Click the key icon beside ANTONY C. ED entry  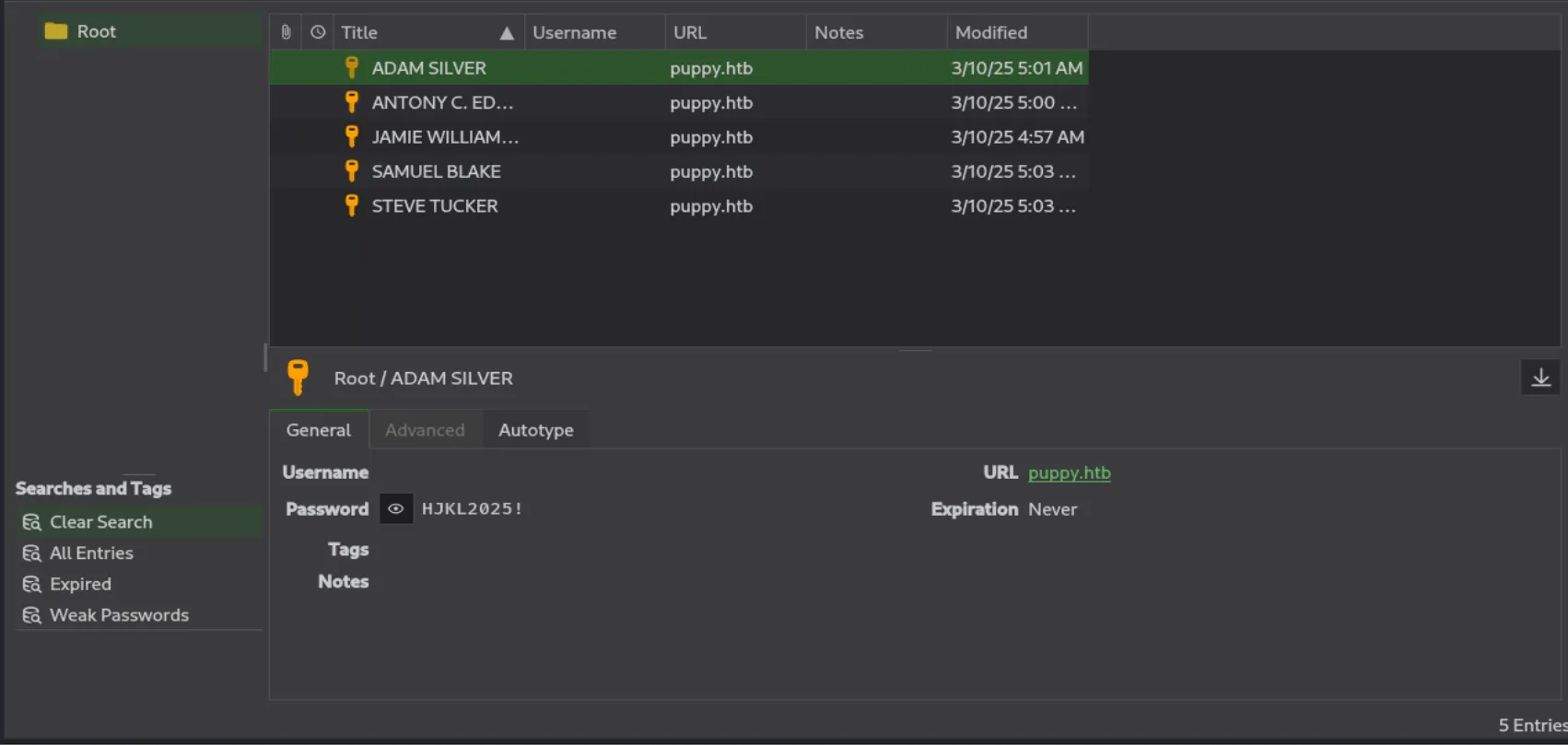click(x=351, y=102)
